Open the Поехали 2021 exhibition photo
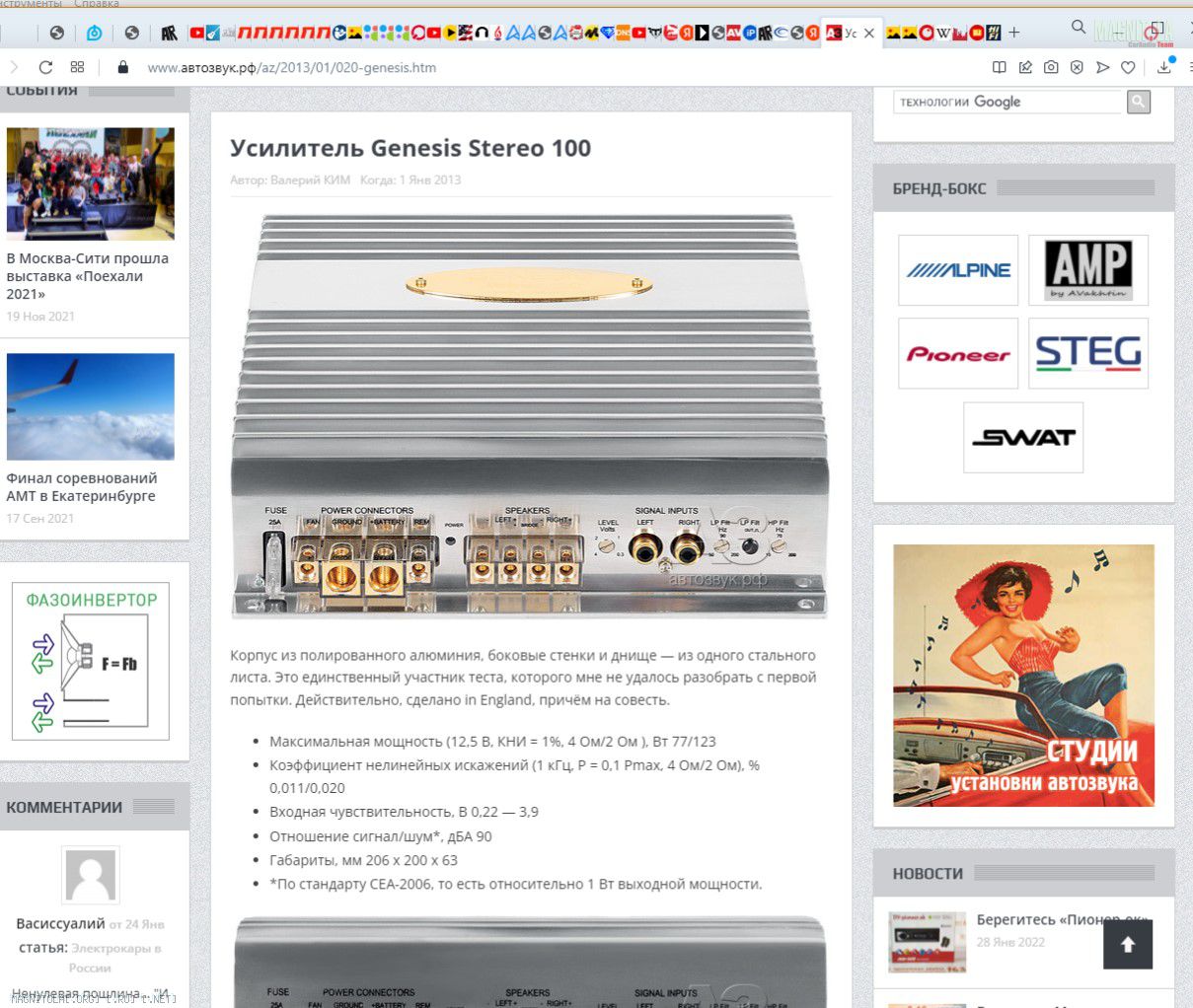Screen dimensions: 1193x1008 point(91,183)
